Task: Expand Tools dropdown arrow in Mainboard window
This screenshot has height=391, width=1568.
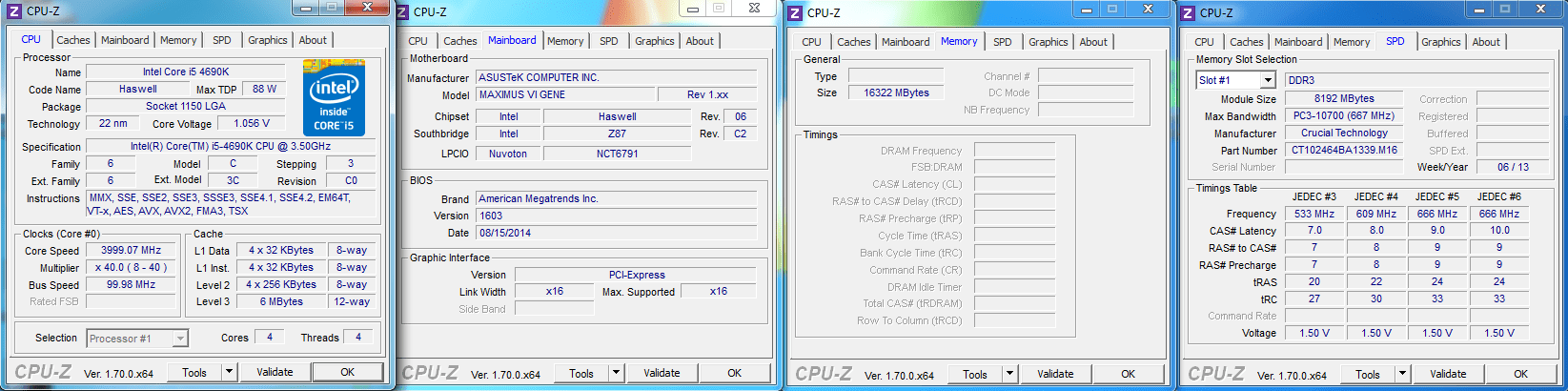Action: click(616, 373)
